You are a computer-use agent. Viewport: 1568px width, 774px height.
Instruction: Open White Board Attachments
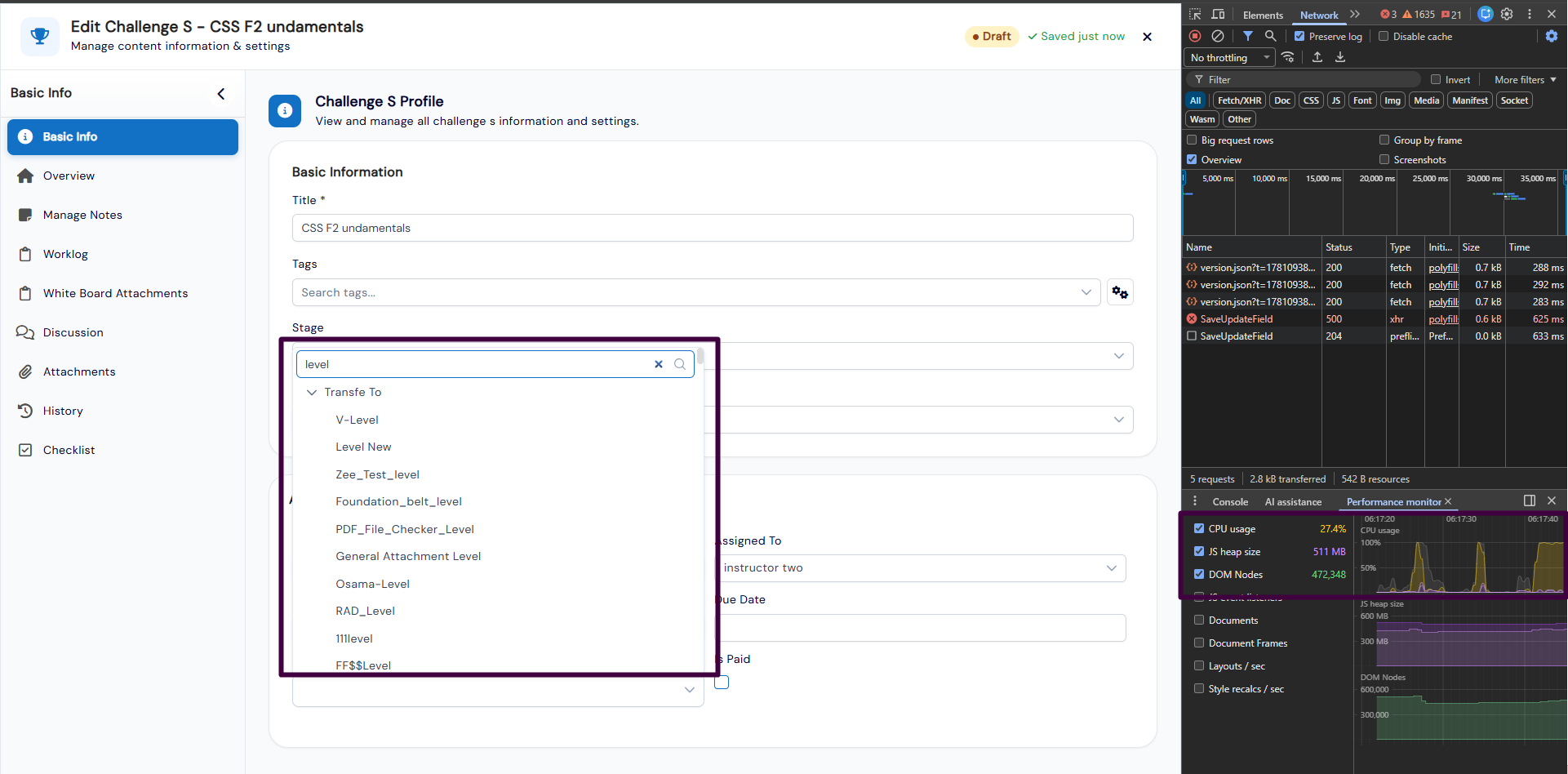[115, 293]
